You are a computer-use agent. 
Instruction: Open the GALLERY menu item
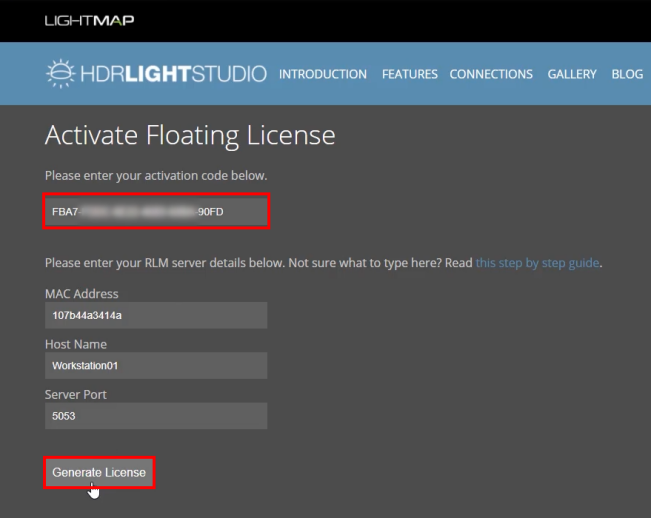coord(572,74)
